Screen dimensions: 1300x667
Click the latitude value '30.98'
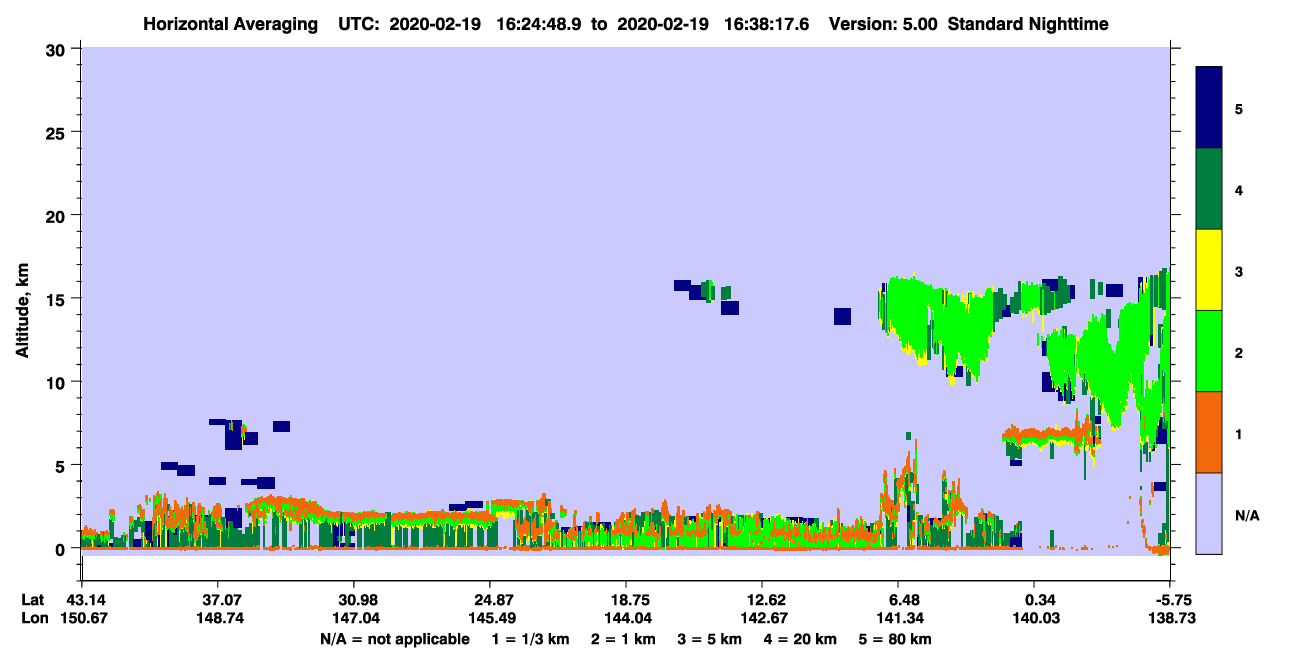click(358, 599)
